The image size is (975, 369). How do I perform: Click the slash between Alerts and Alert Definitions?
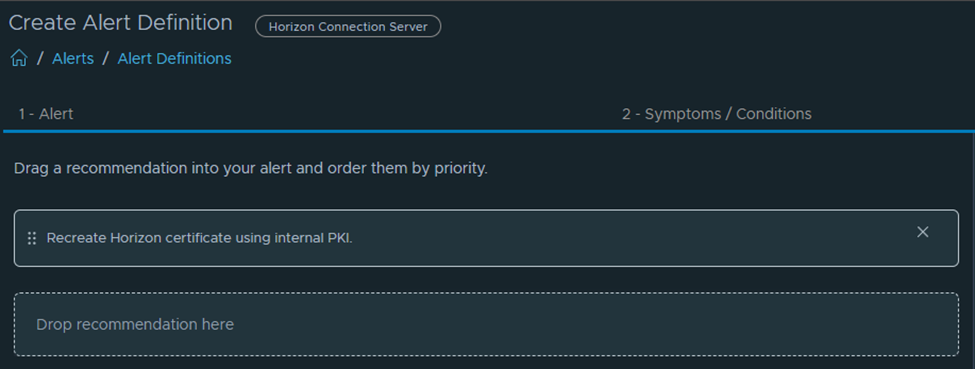(x=106, y=58)
